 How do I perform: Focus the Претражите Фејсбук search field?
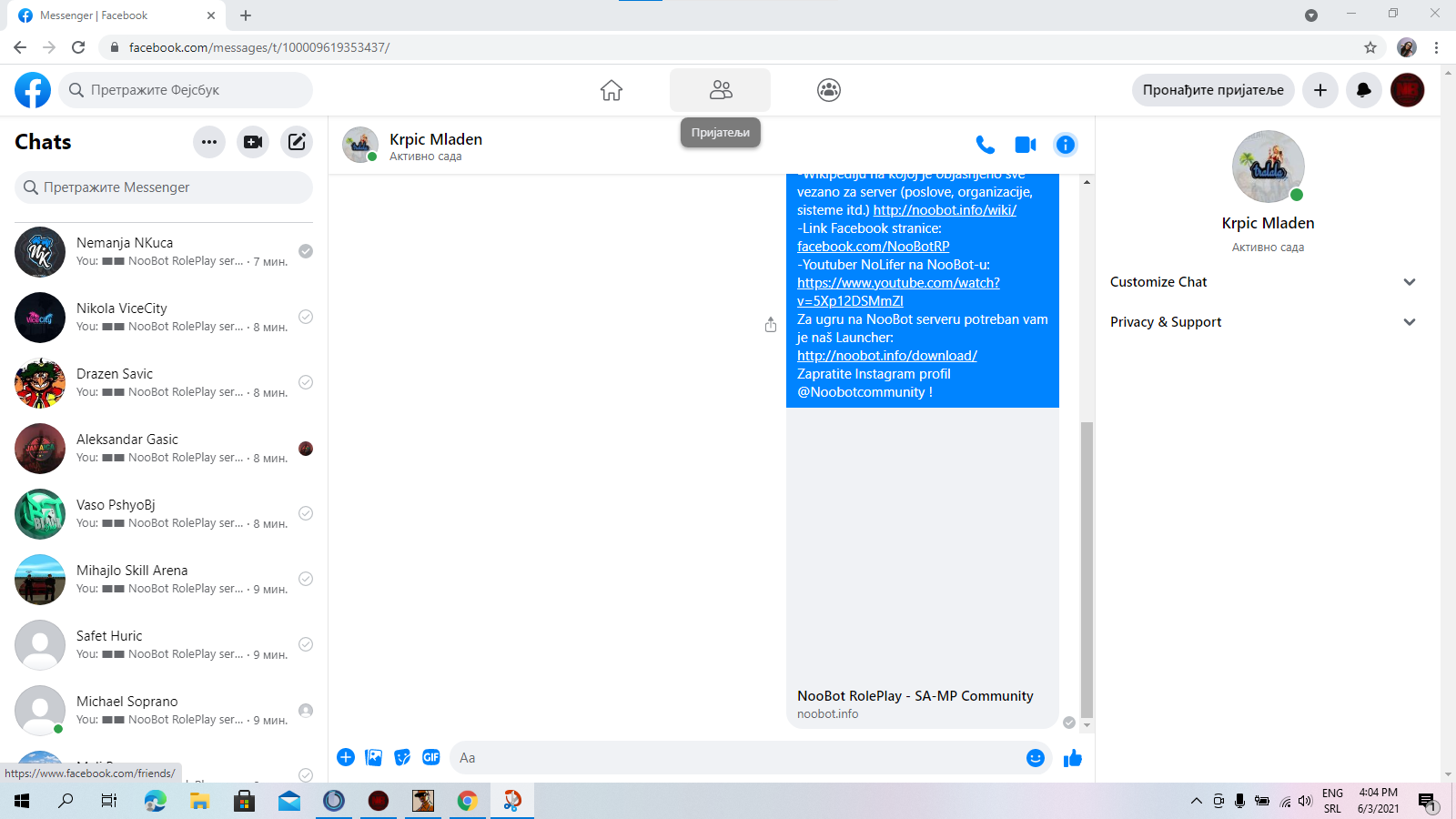(186, 90)
